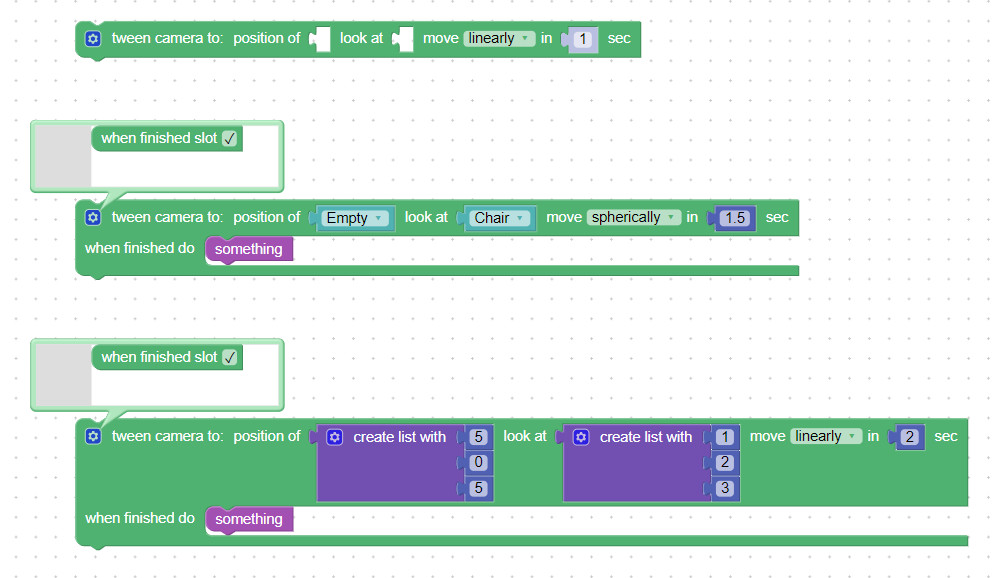Click gear icon on bottom tween camera block
Viewport: 1000px width, 578px height.
point(93,437)
